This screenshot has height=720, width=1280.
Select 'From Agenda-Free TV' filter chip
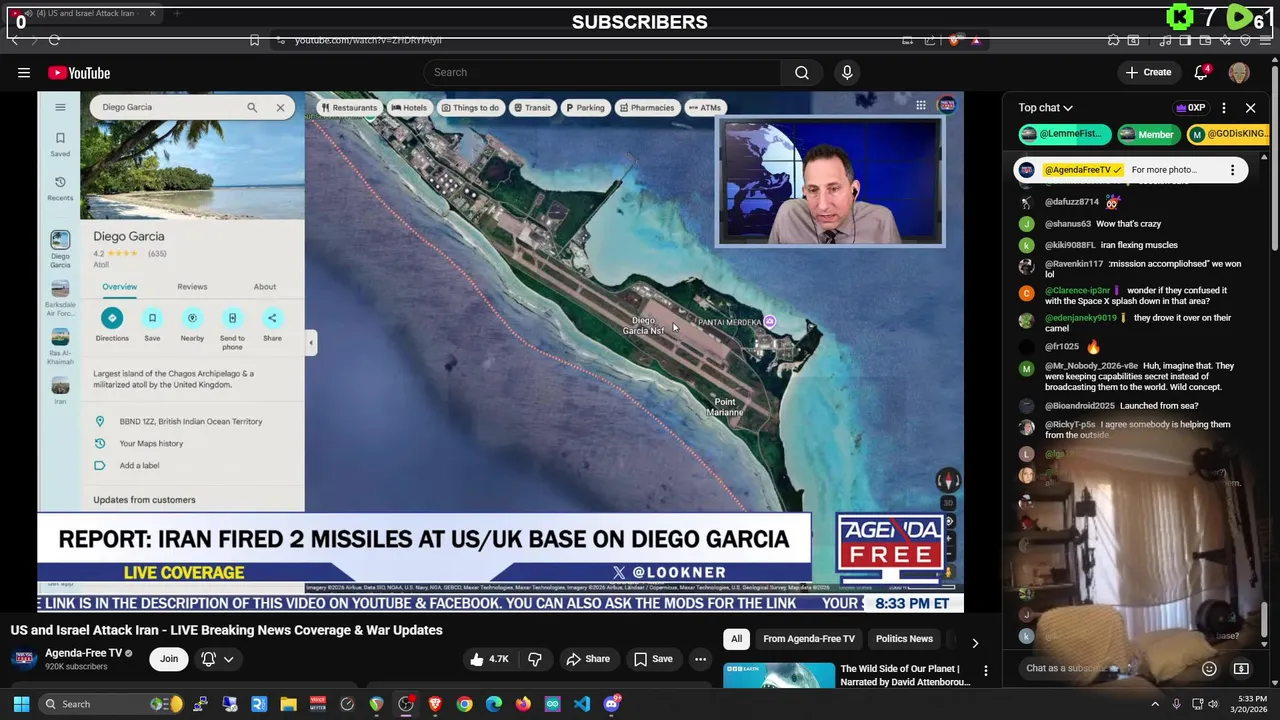coord(809,639)
